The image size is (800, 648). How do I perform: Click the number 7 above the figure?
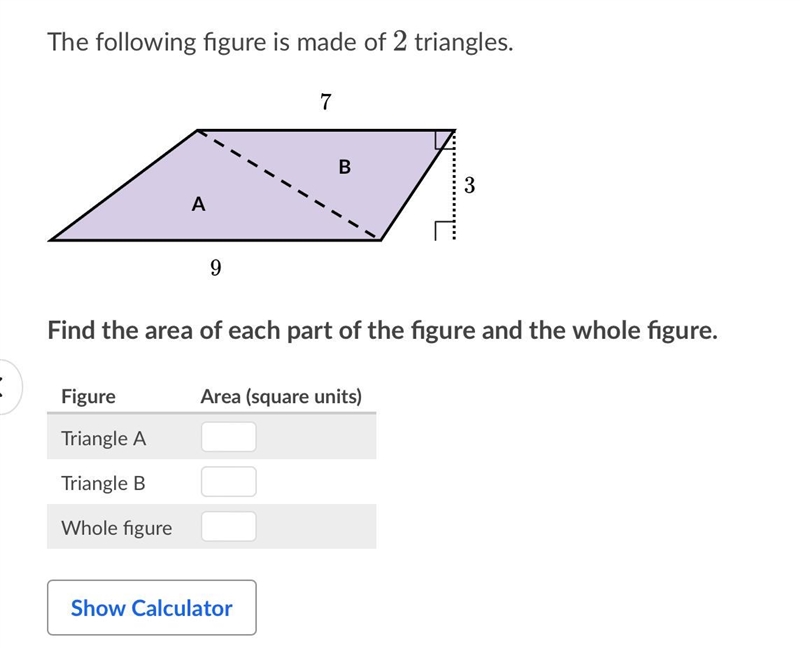[326, 102]
